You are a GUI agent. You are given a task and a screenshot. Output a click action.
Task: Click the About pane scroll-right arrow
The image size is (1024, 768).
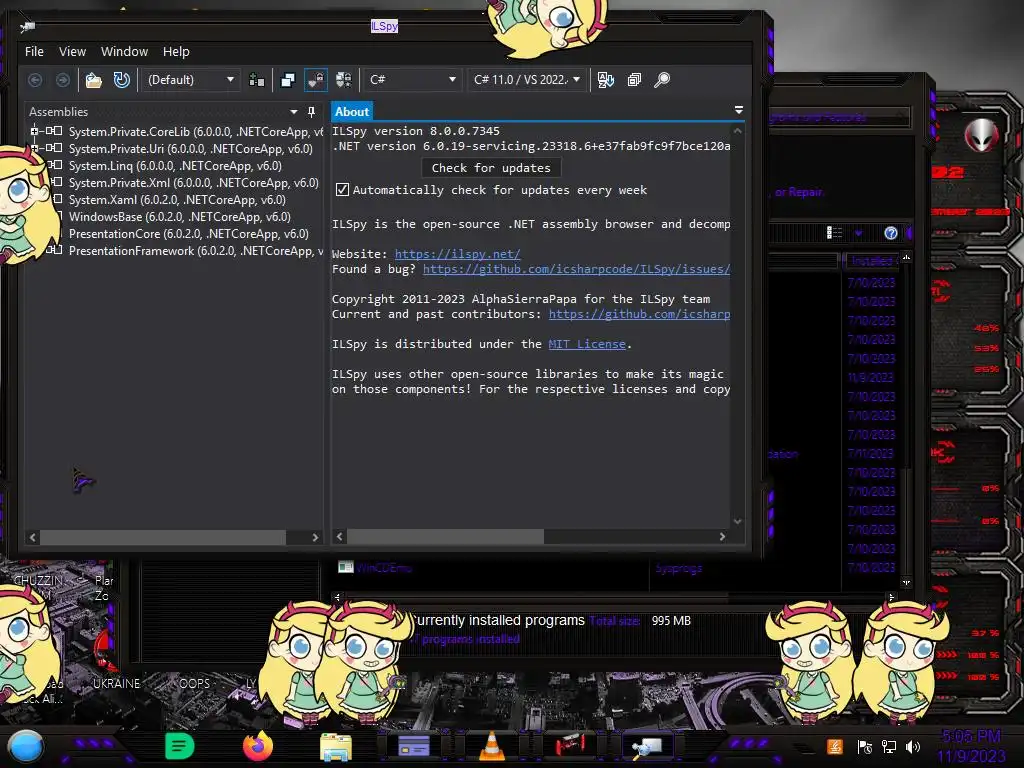(722, 537)
